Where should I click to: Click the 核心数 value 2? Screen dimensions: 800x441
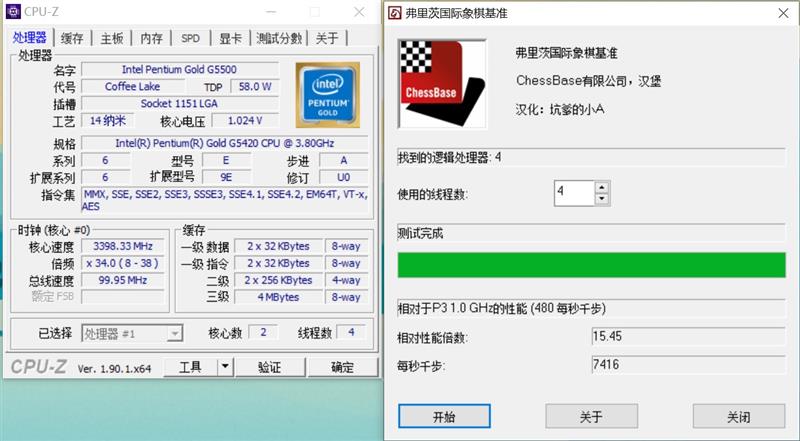click(x=263, y=332)
